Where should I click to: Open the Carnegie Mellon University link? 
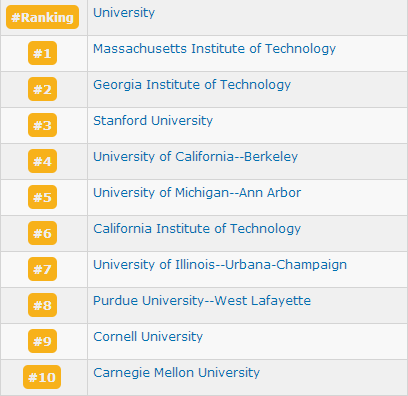point(176,373)
